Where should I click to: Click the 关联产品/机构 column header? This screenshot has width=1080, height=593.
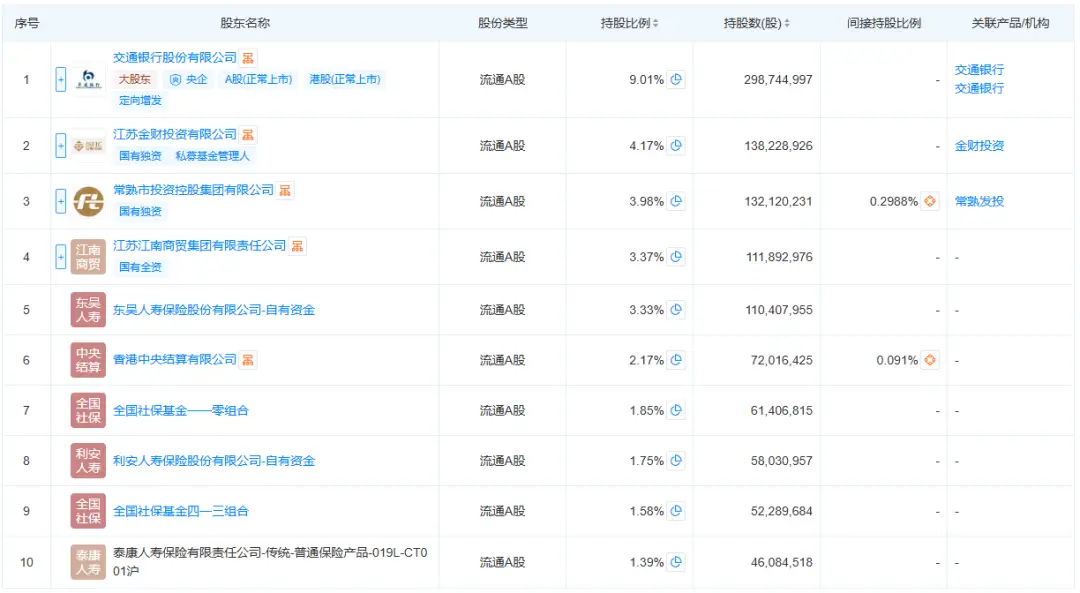click(1010, 23)
